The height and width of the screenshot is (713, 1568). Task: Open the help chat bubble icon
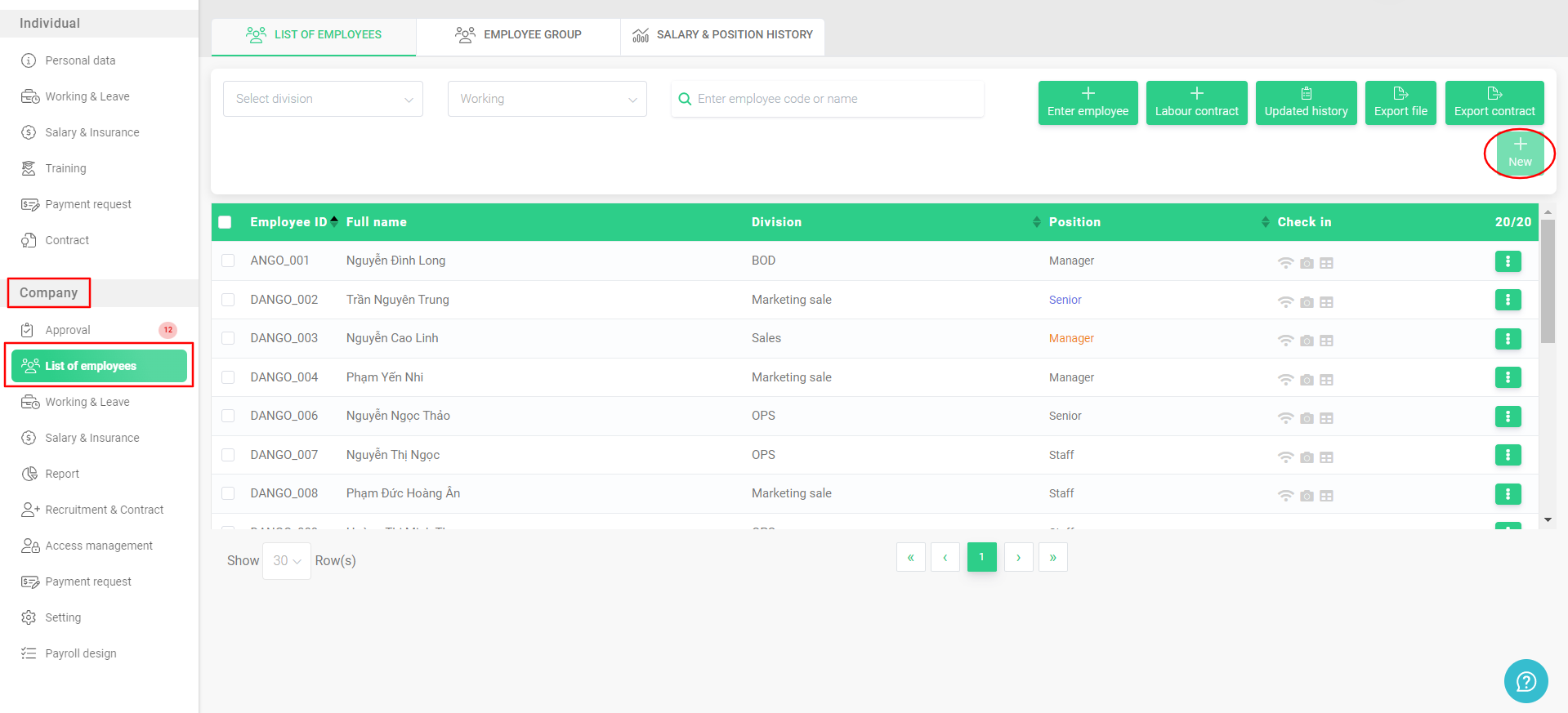1526,681
